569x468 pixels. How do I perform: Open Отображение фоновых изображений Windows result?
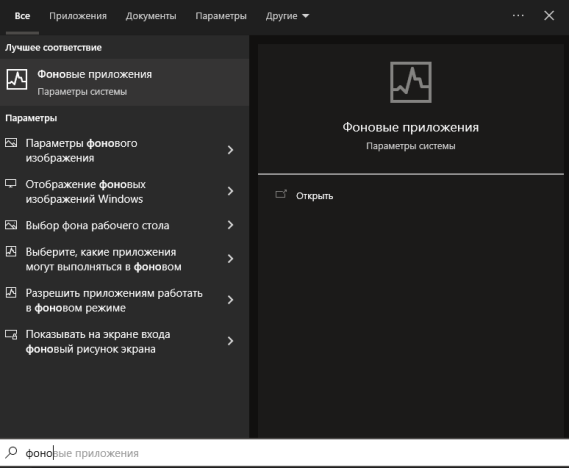click(x=124, y=191)
